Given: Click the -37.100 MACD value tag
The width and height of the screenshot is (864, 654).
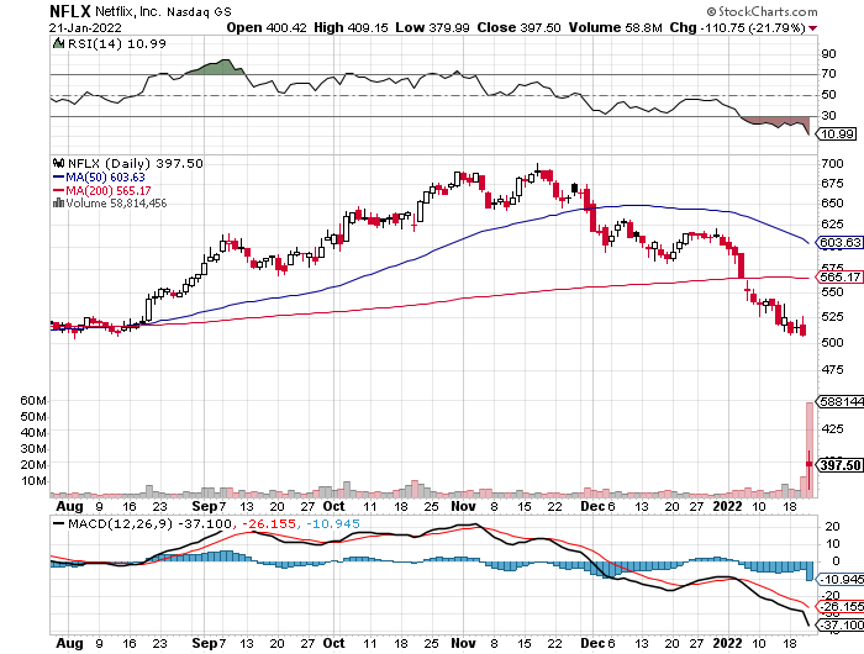Looking at the screenshot, I should point(838,625).
